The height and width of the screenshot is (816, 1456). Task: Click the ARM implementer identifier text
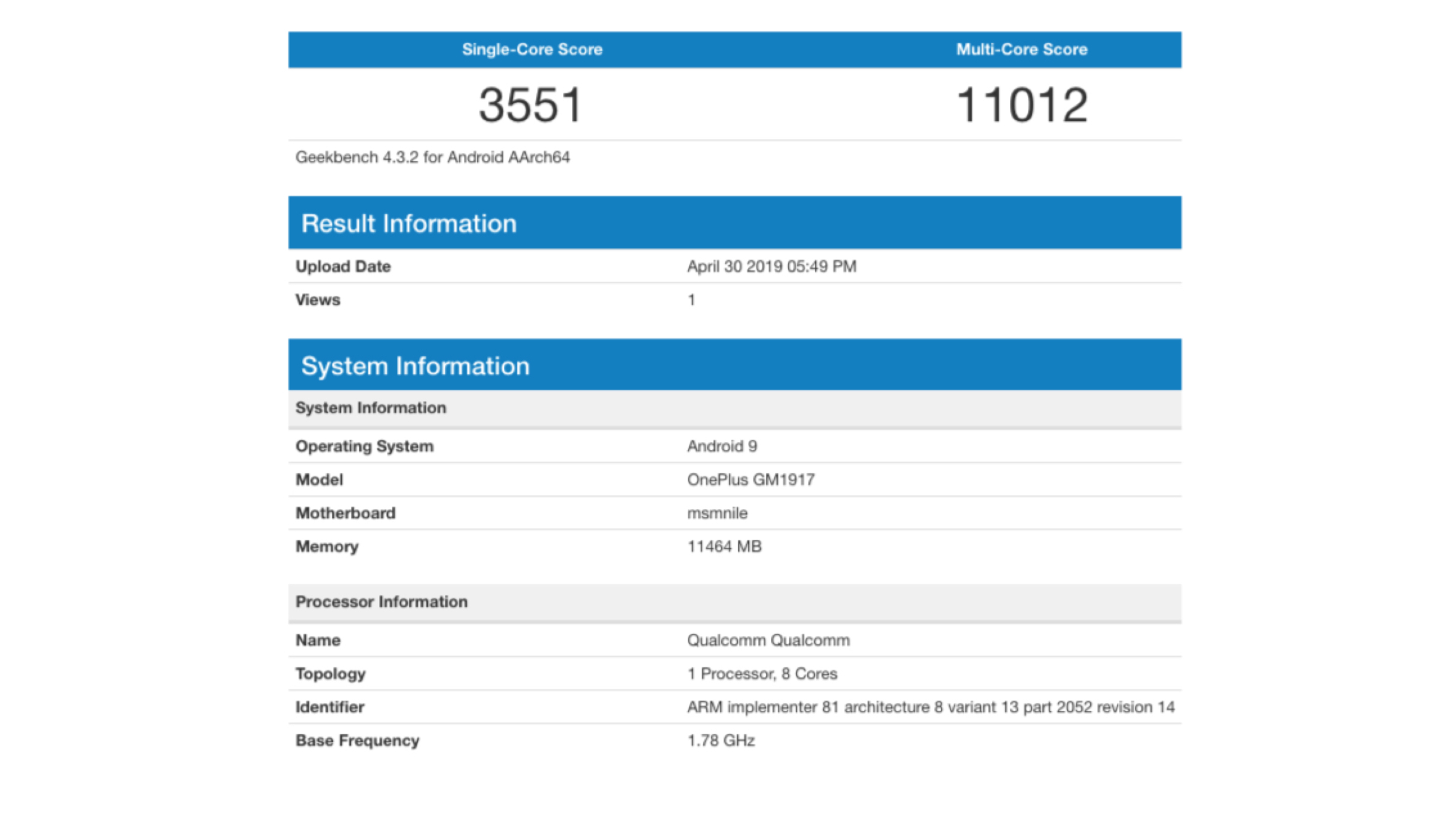tap(931, 707)
